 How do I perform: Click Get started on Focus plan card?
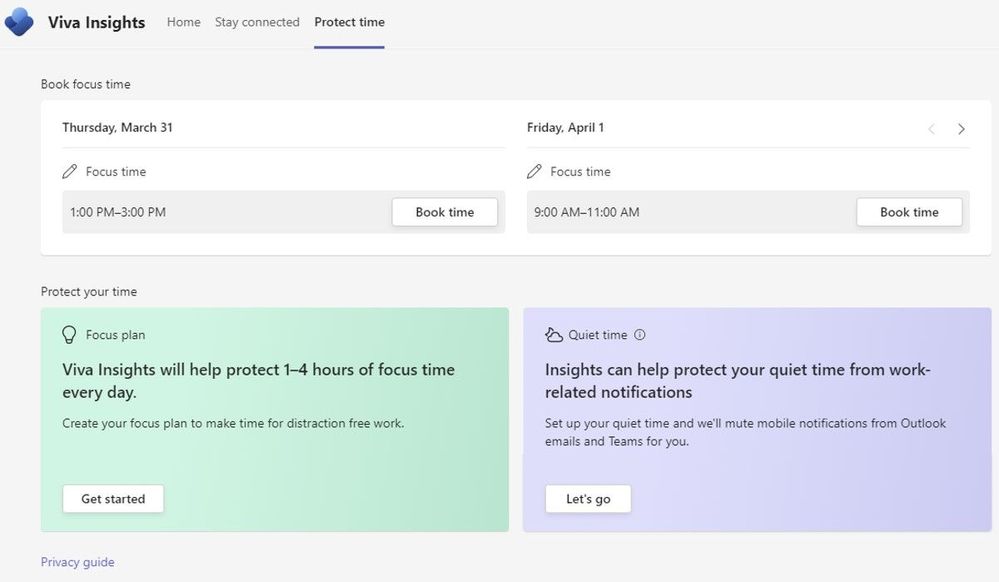tap(113, 498)
